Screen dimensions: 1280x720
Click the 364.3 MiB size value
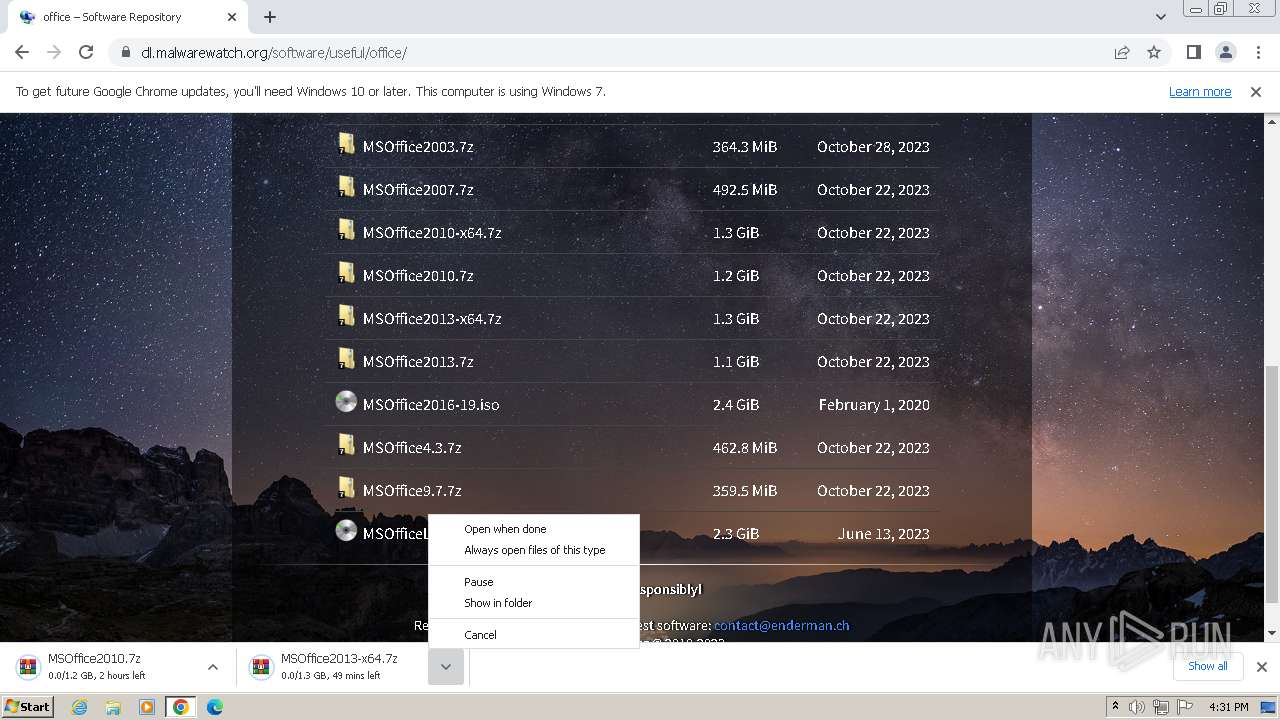(744, 146)
